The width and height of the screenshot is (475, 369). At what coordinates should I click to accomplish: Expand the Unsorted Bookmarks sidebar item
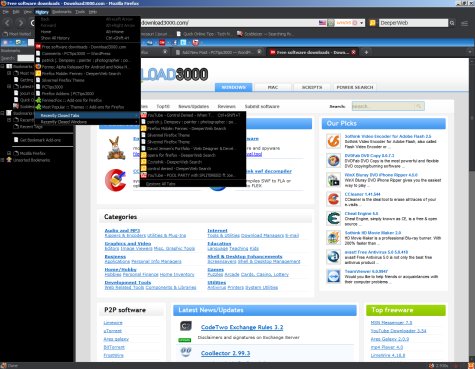3,160
